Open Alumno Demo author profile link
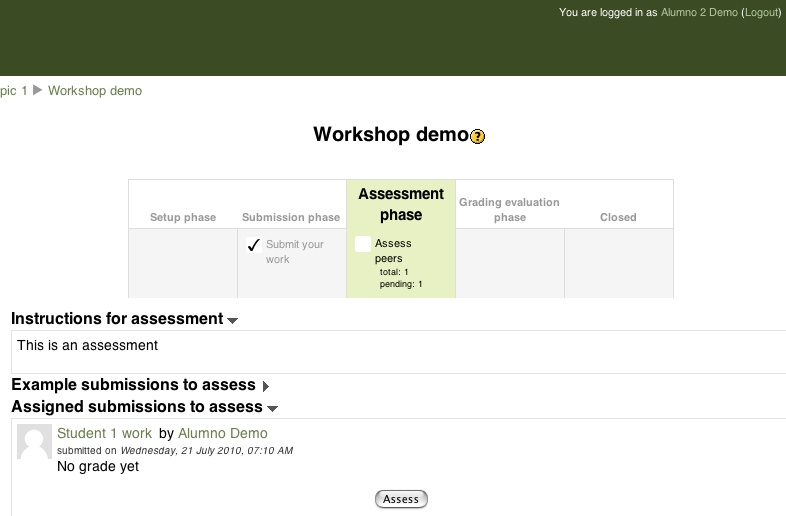 pyautogui.click(x=223, y=433)
